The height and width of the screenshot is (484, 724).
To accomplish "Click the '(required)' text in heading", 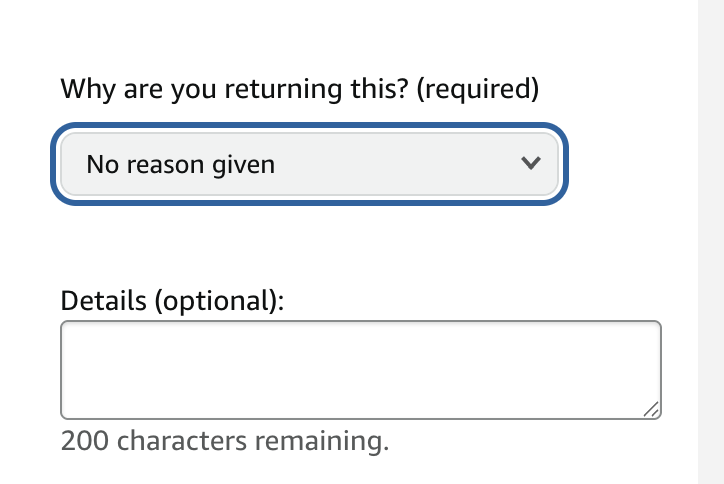I will 477,89.
